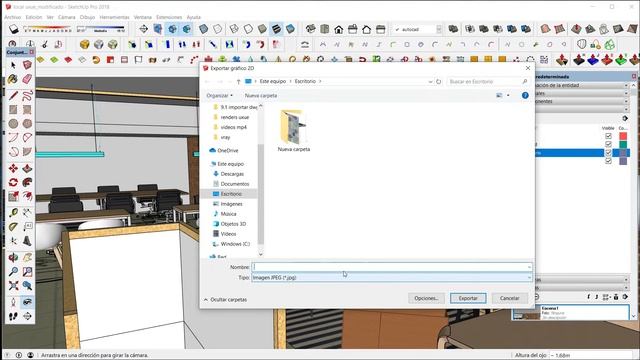Toggle Visible checkbox in highlighted blue layer row

click(x=608, y=153)
